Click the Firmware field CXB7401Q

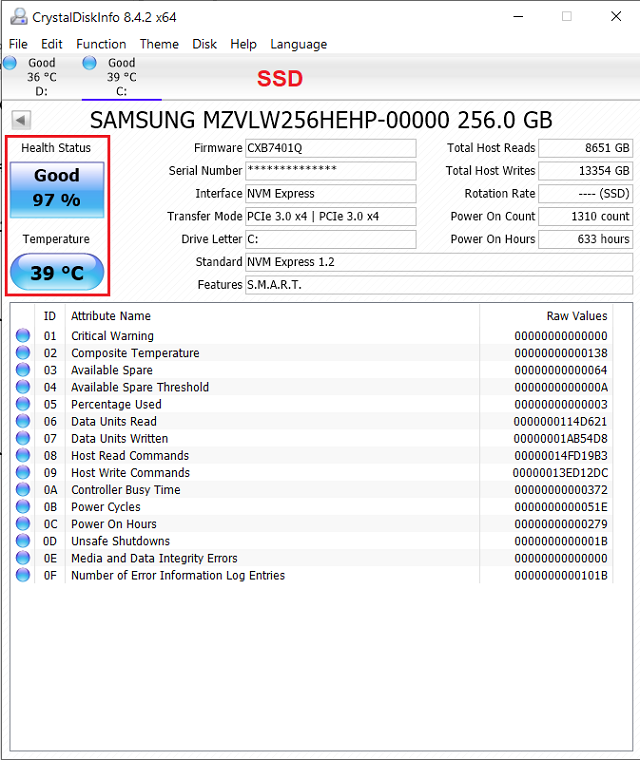point(331,148)
